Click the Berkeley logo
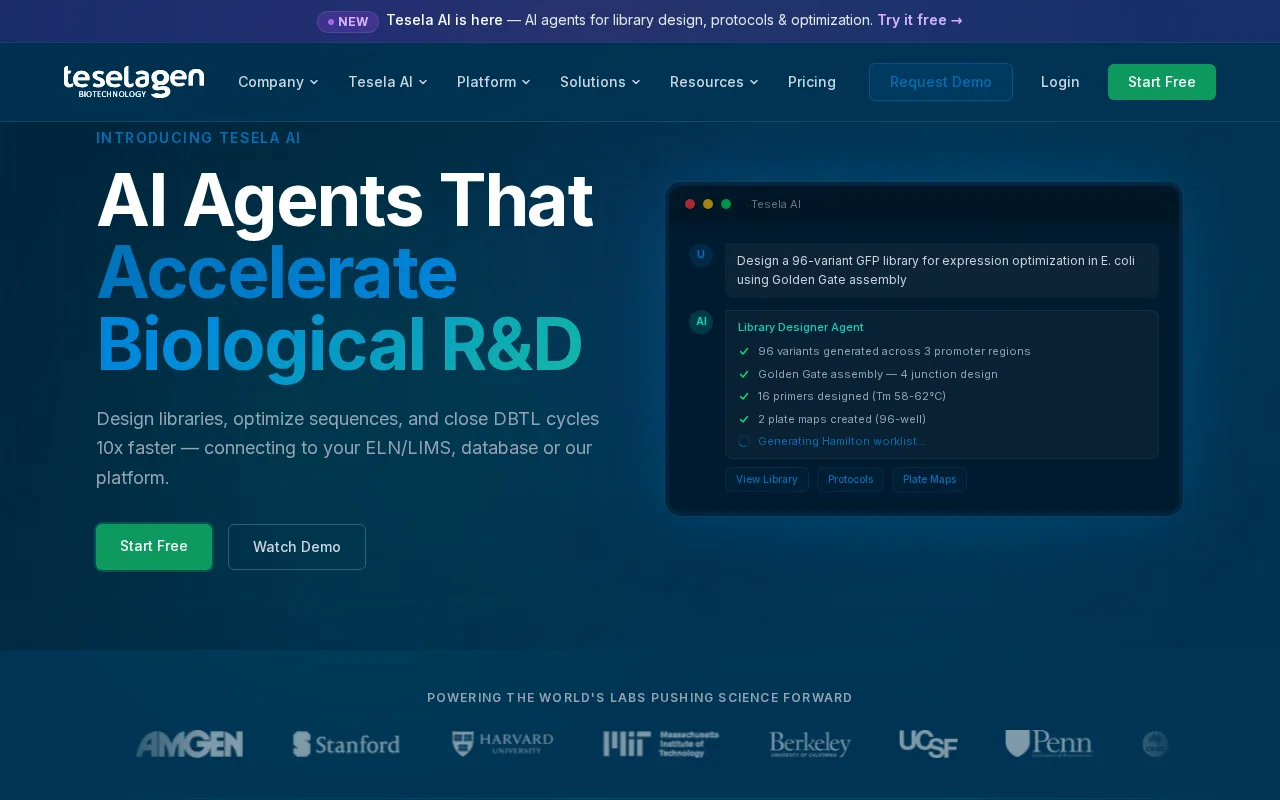This screenshot has height=800, width=1280. pyautogui.click(x=810, y=744)
